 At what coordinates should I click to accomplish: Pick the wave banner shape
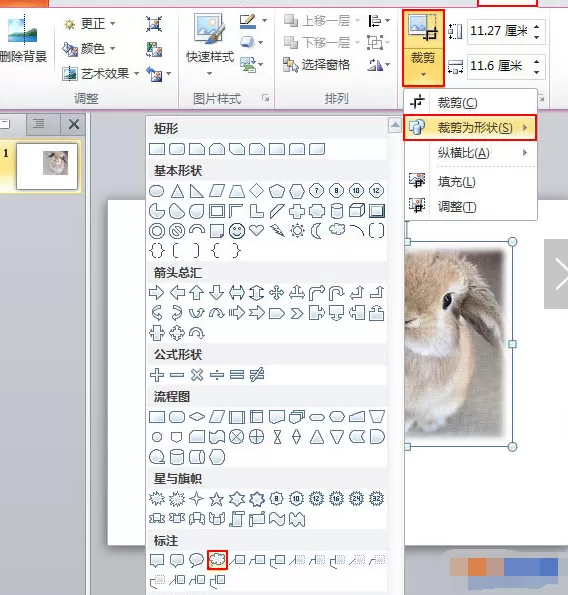click(x=277, y=519)
